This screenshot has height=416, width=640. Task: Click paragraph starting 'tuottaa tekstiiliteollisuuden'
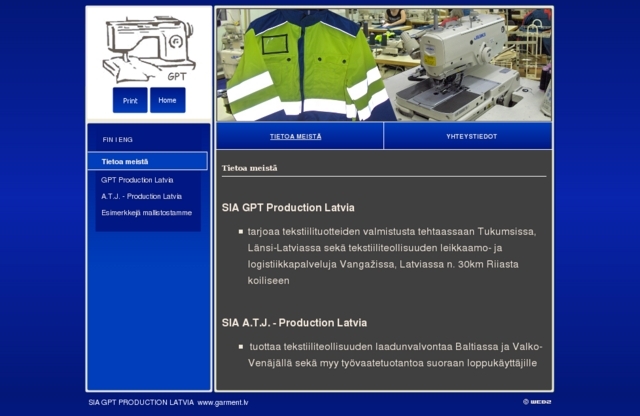point(395,355)
